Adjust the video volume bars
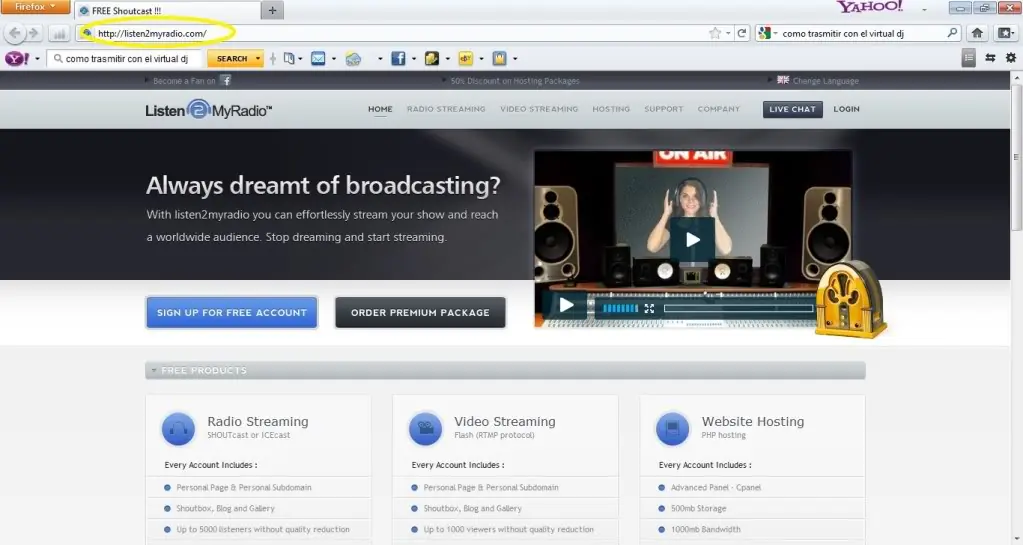 [x=620, y=308]
